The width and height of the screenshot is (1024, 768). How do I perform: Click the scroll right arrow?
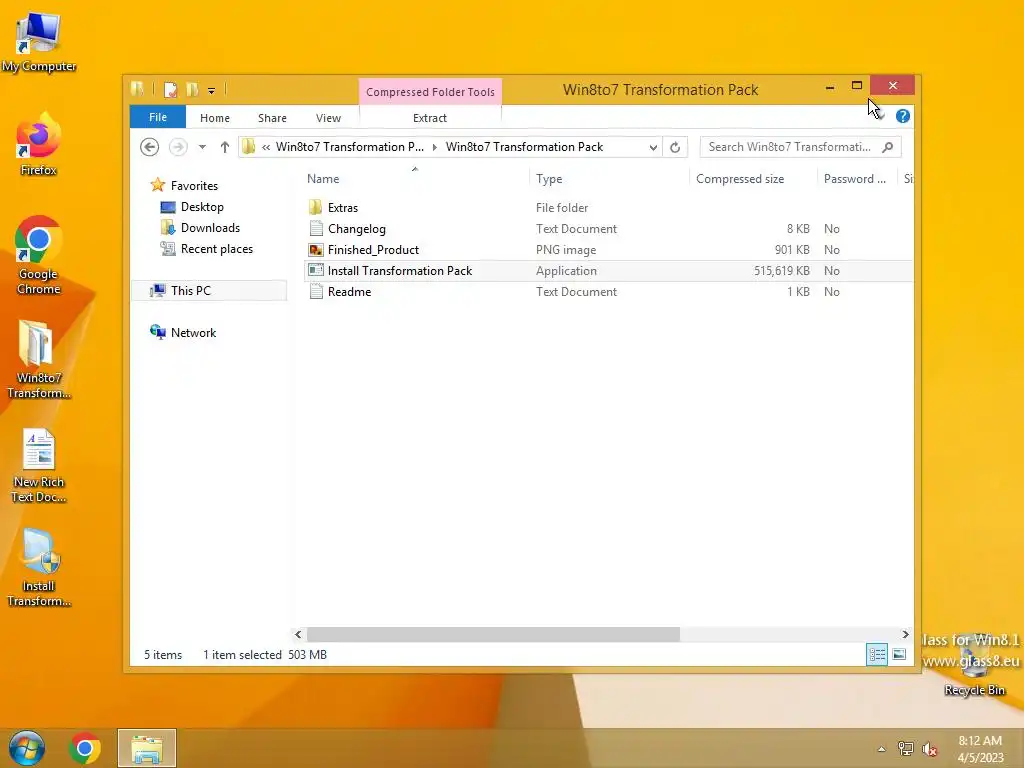pyautogui.click(x=905, y=634)
